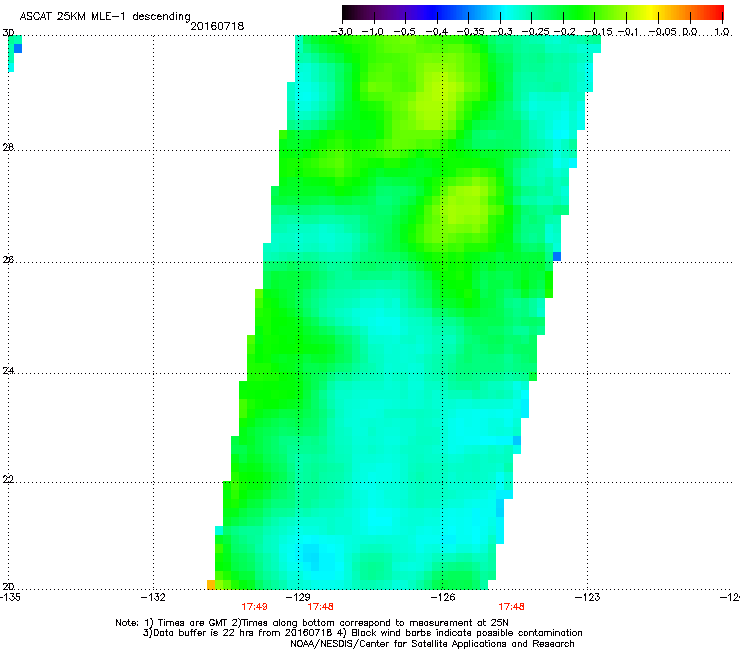Click the -1.0 colorbar label
740x650 pixels.
(x=374, y=32)
